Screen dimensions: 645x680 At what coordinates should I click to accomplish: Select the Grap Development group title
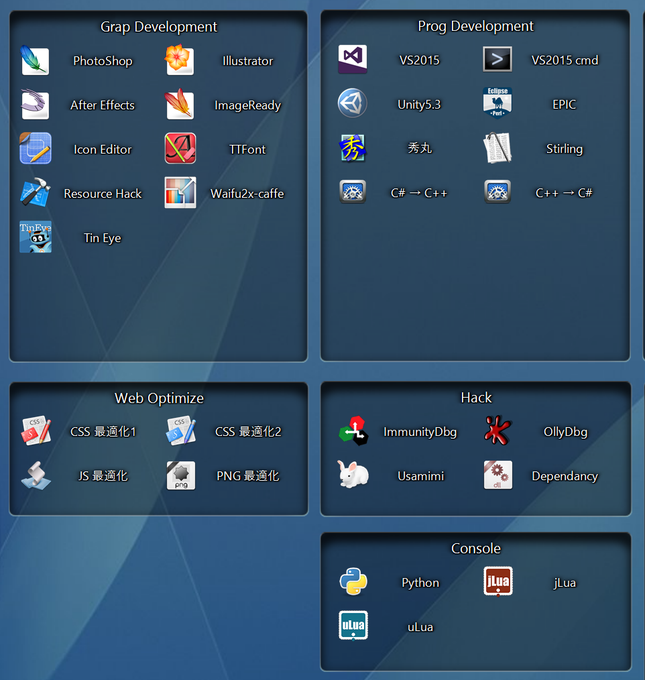pos(158,27)
